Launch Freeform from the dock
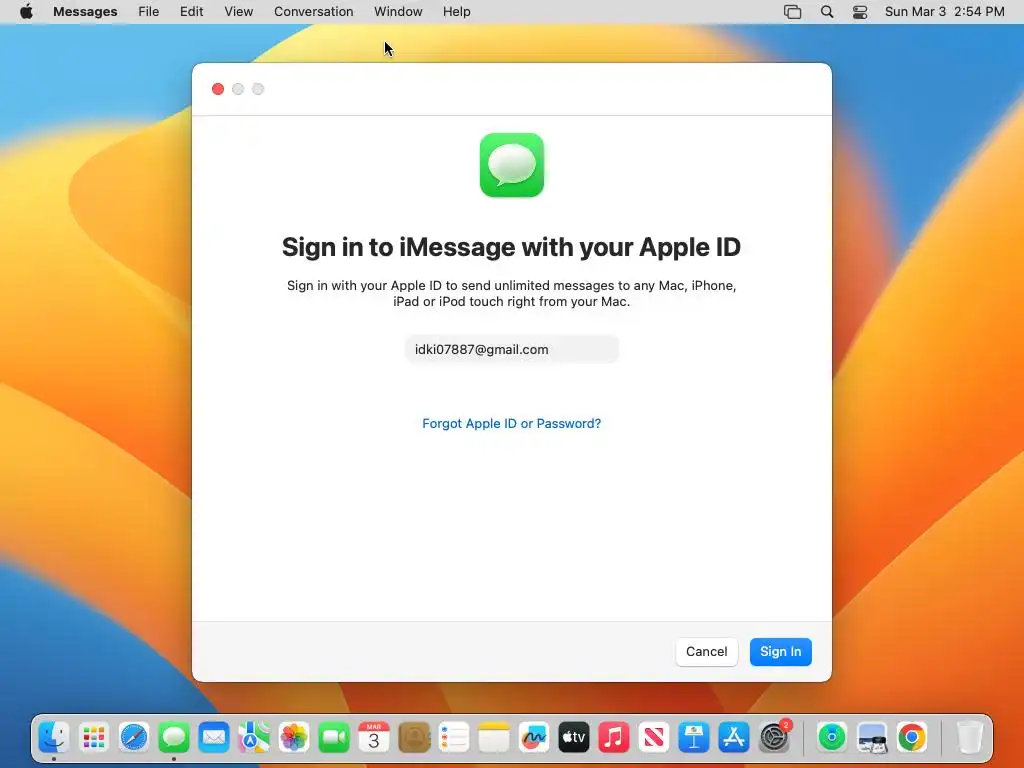 (534, 737)
